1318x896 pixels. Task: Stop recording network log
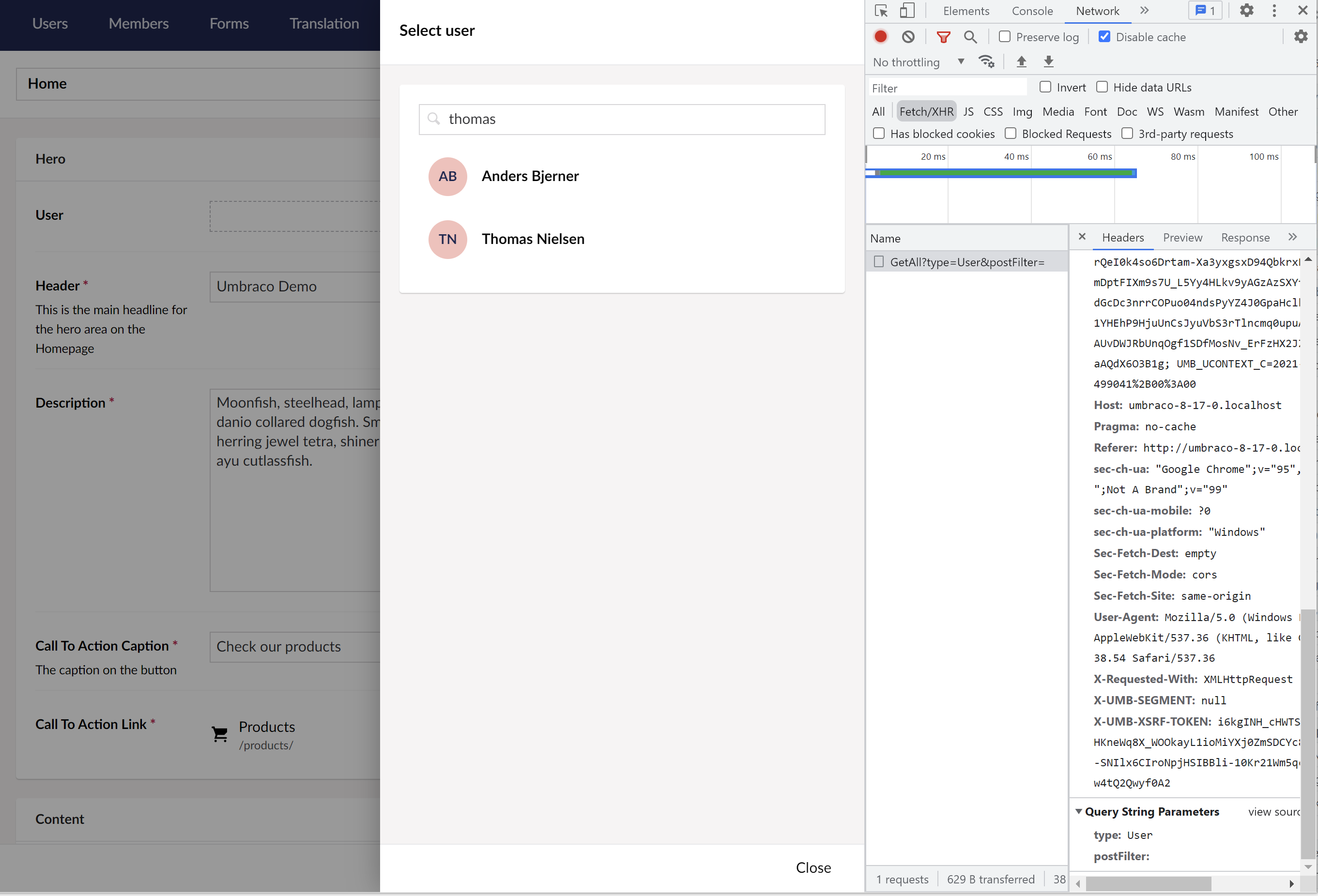[x=880, y=36]
